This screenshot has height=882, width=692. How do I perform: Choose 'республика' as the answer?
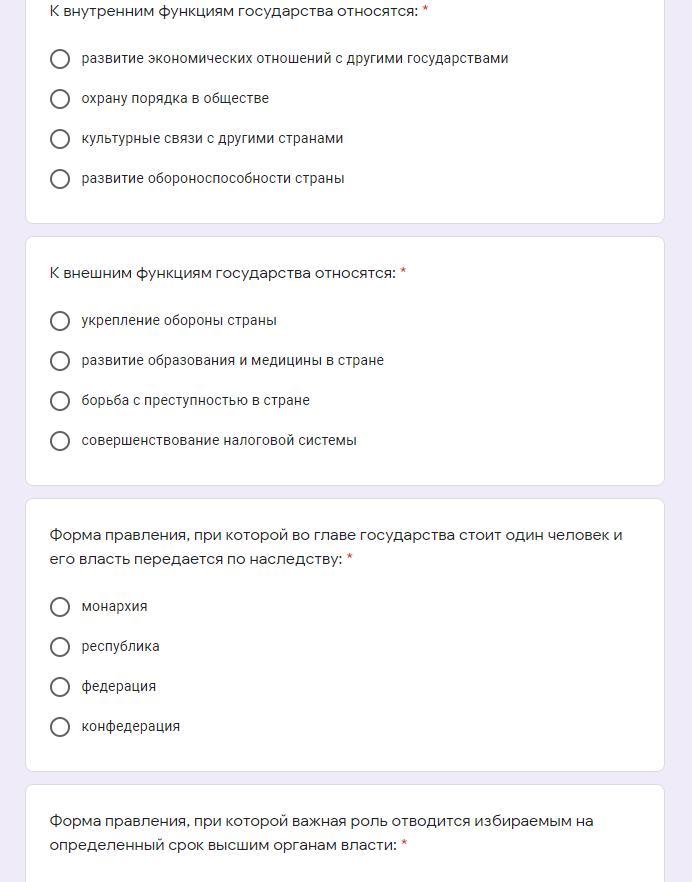coord(60,647)
